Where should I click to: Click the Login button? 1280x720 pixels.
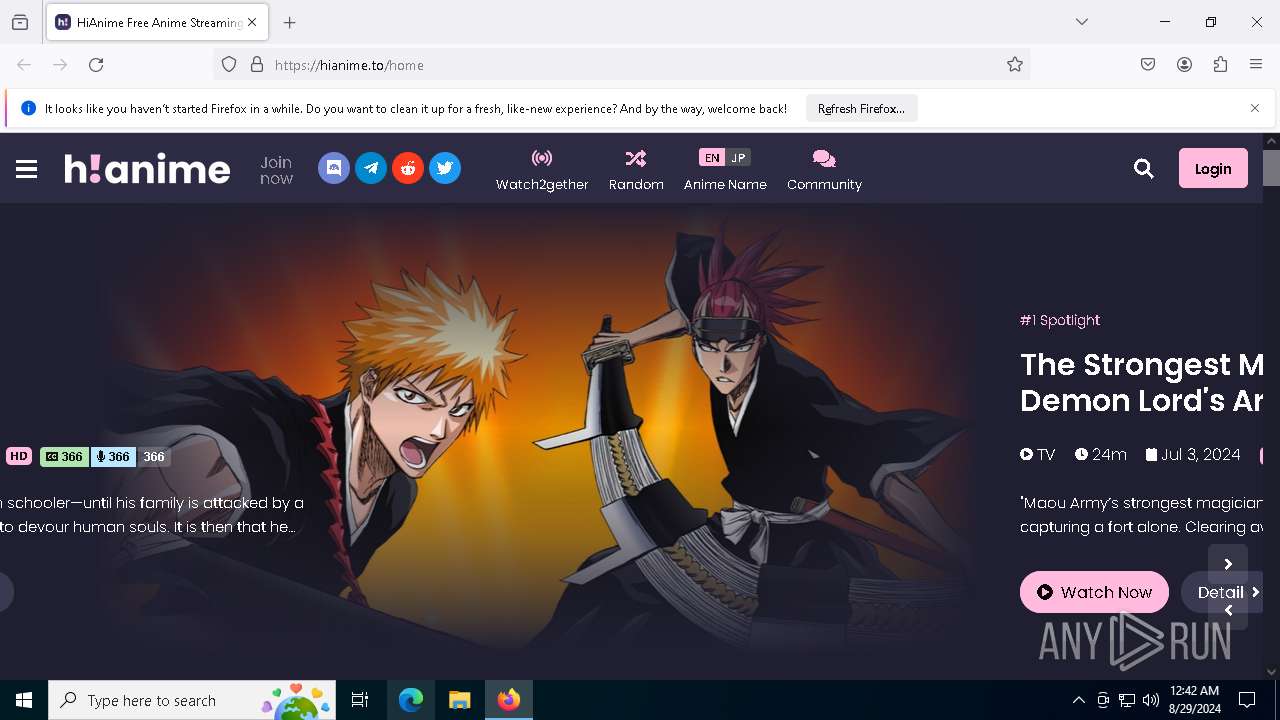1213,168
